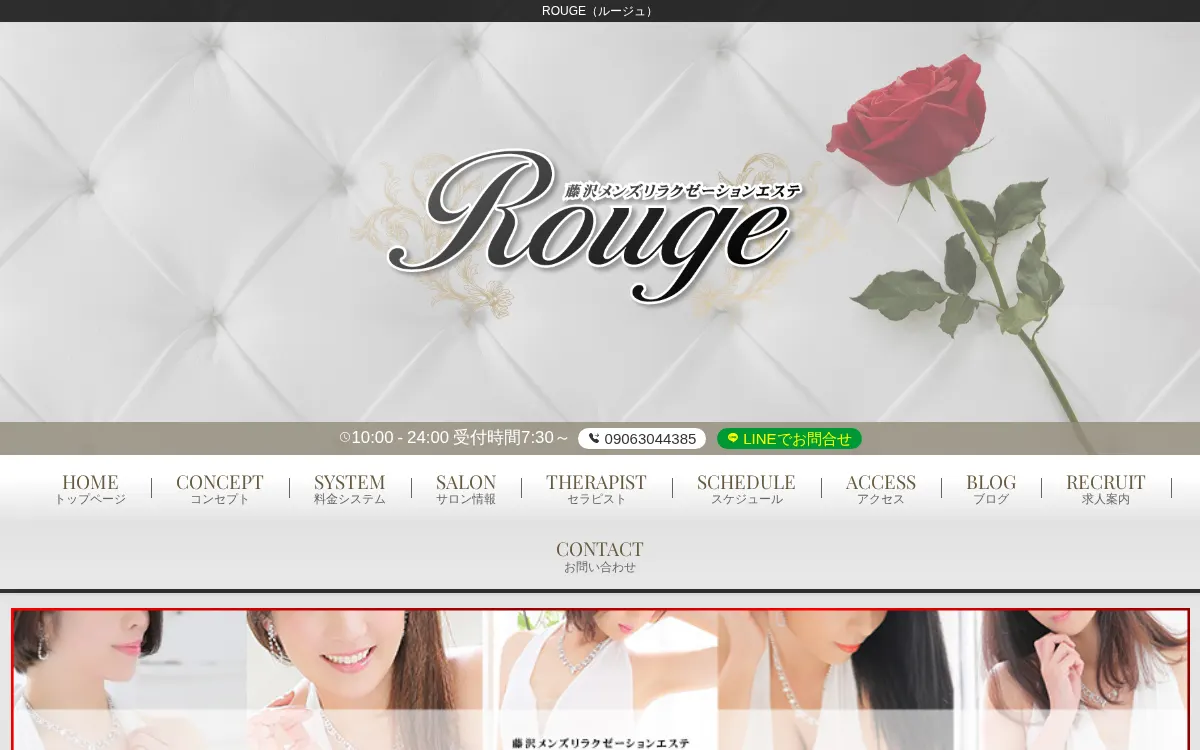Go to ACCESS page
Image resolution: width=1200 pixels, height=750 pixels.
coord(881,488)
